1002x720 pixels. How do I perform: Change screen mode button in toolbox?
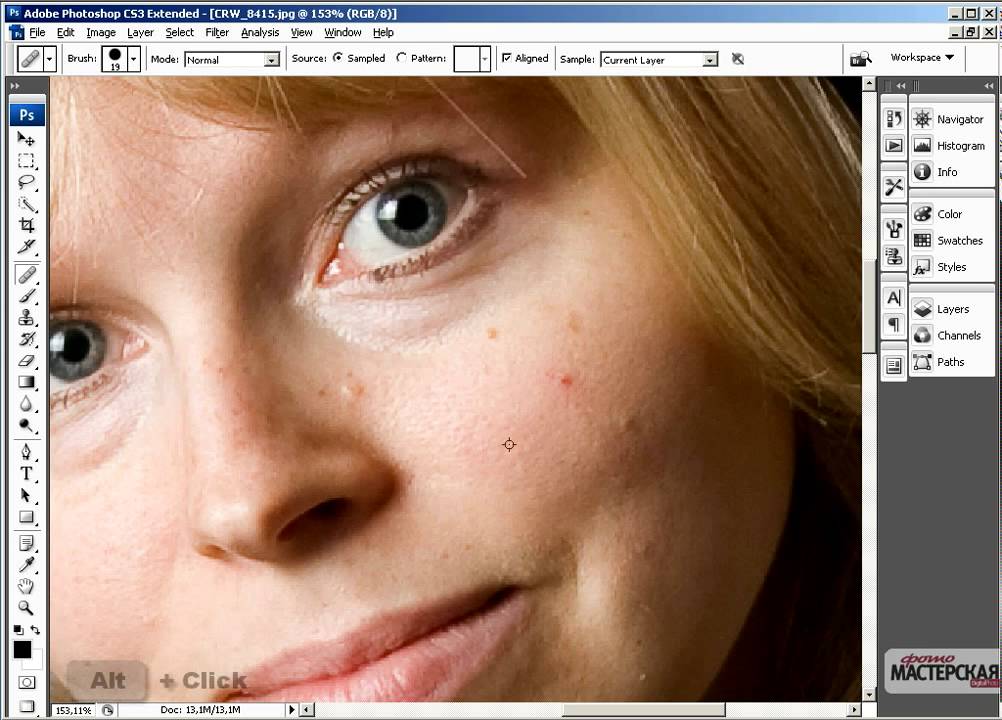coord(26,706)
